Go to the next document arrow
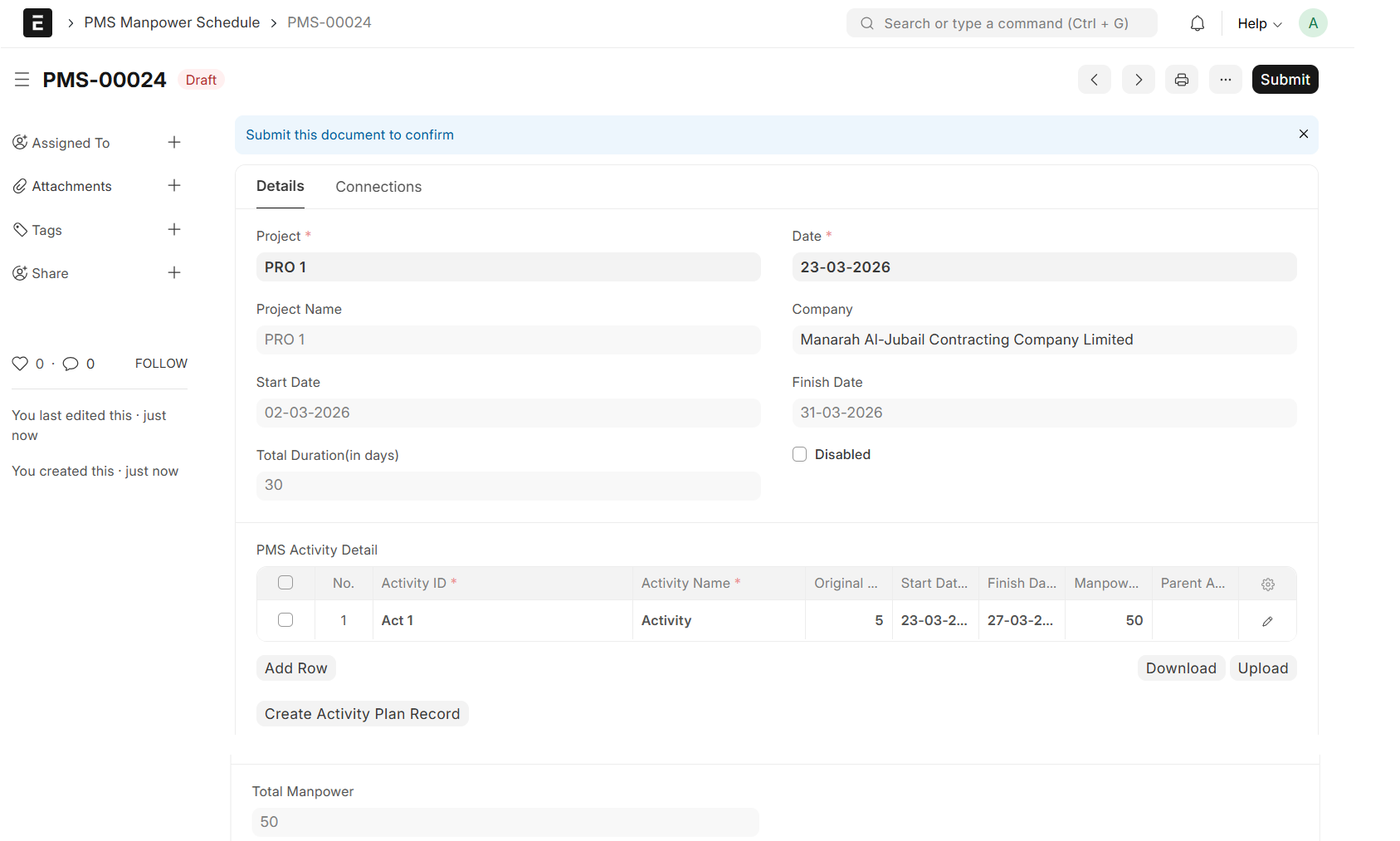This screenshot has width=1400, height=841. [1138, 80]
